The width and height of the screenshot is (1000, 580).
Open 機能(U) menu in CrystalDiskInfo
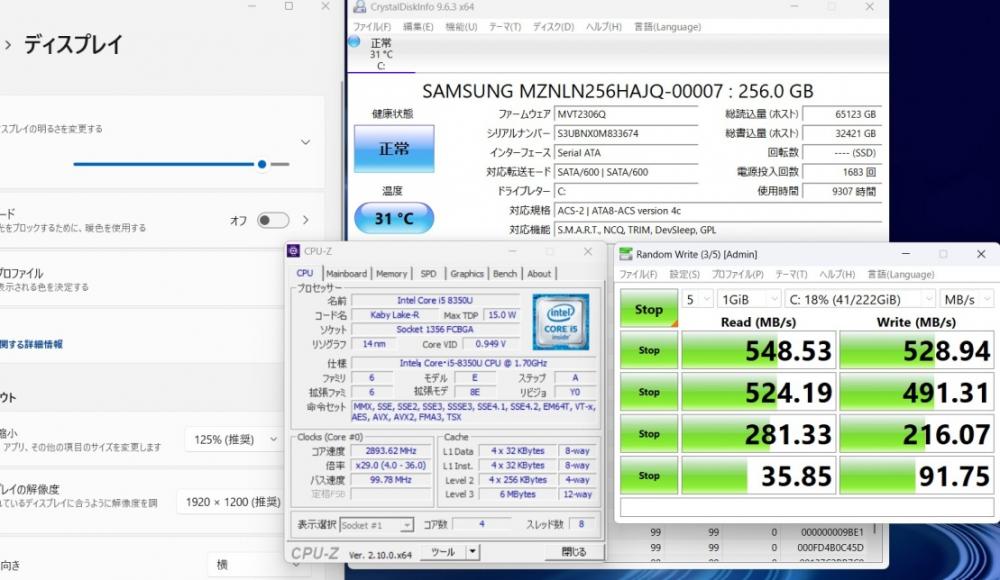tap(461, 27)
